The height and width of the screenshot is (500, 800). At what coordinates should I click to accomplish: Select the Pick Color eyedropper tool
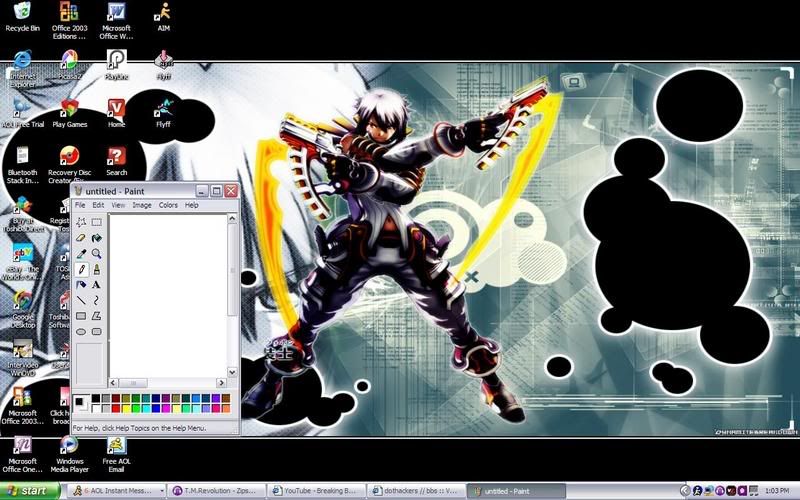click(x=81, y=254)
